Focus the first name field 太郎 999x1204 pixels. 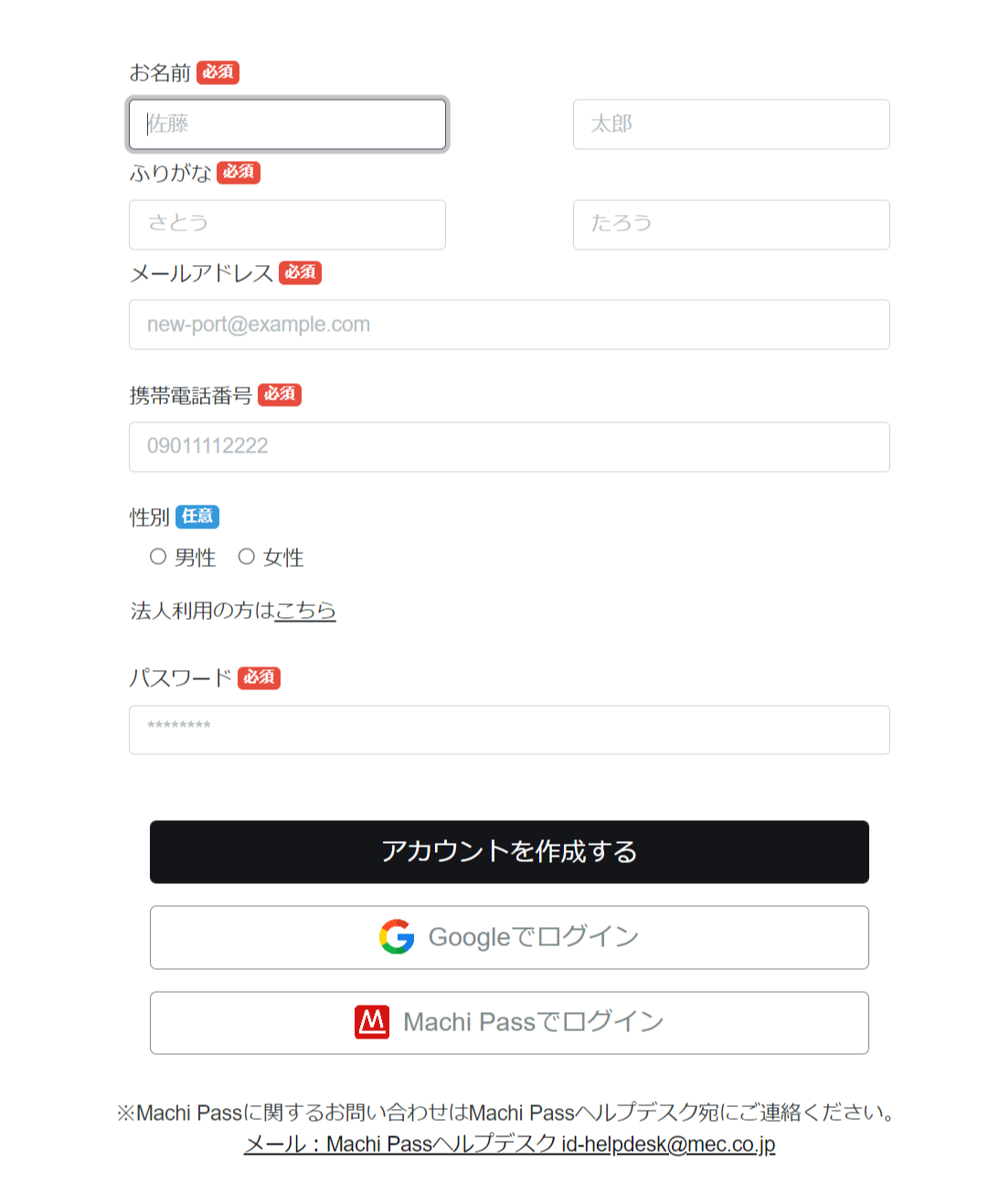point(731,124)
